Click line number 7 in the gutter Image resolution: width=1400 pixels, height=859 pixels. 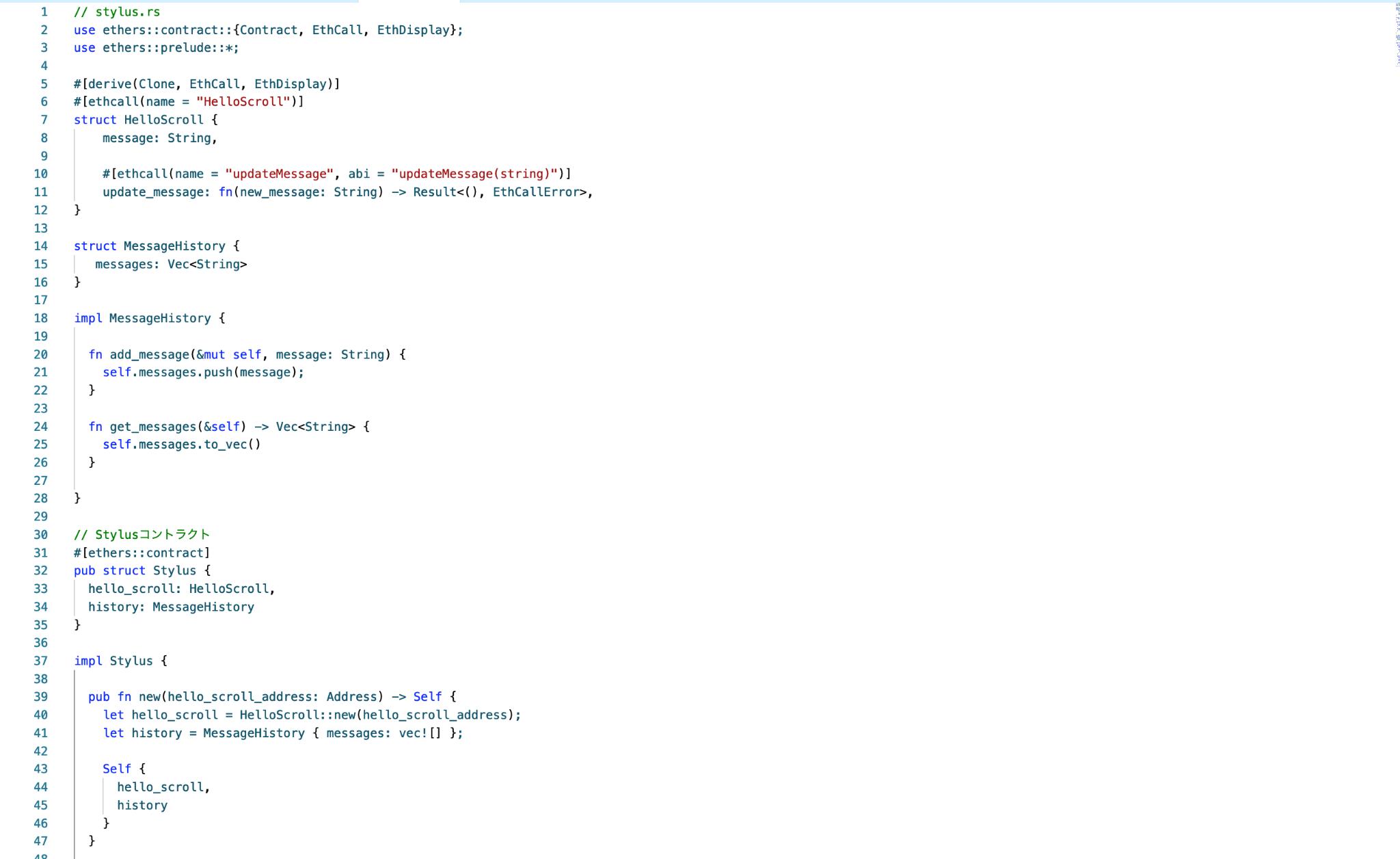click(x=44, y=120)
